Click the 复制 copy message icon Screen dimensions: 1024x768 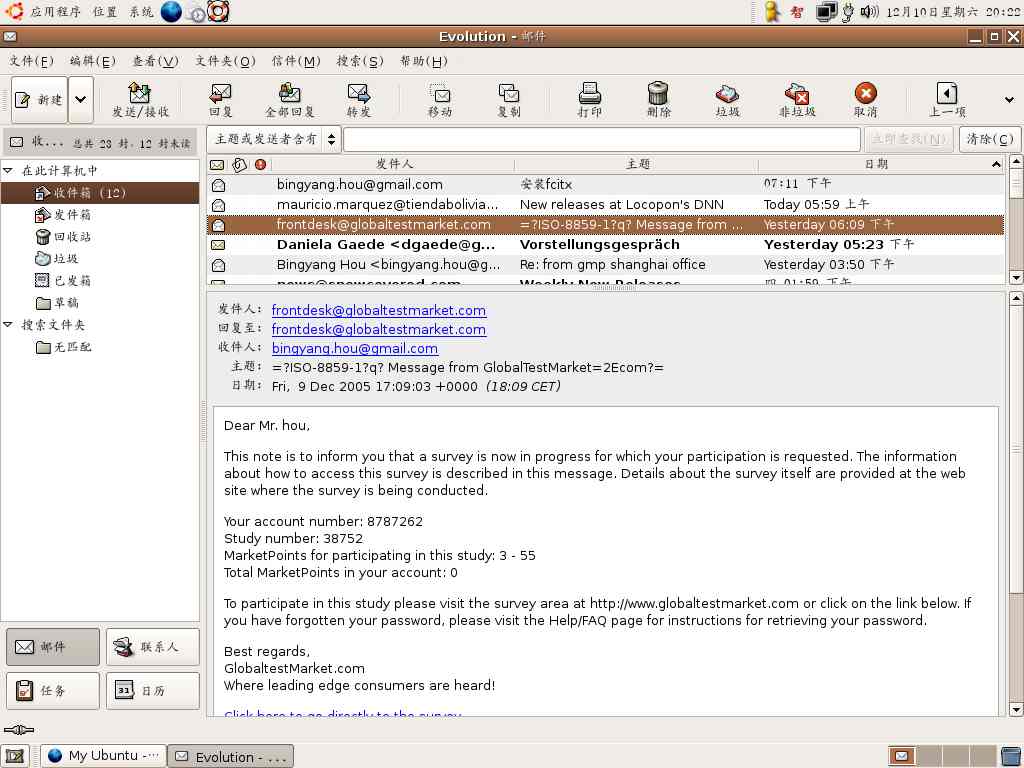click(x=509, y=100)
